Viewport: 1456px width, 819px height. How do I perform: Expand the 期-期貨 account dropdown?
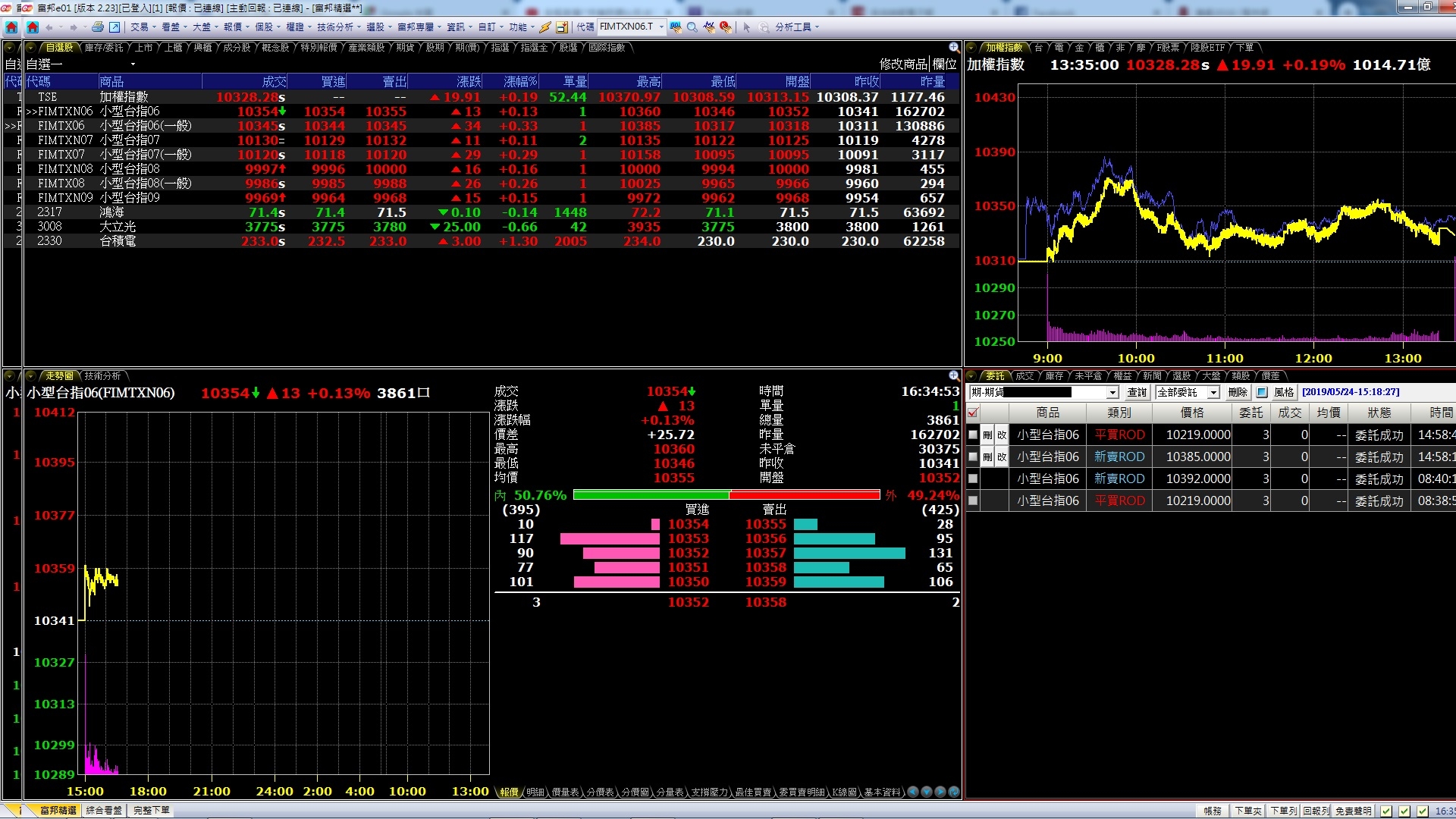(1112, 392)
